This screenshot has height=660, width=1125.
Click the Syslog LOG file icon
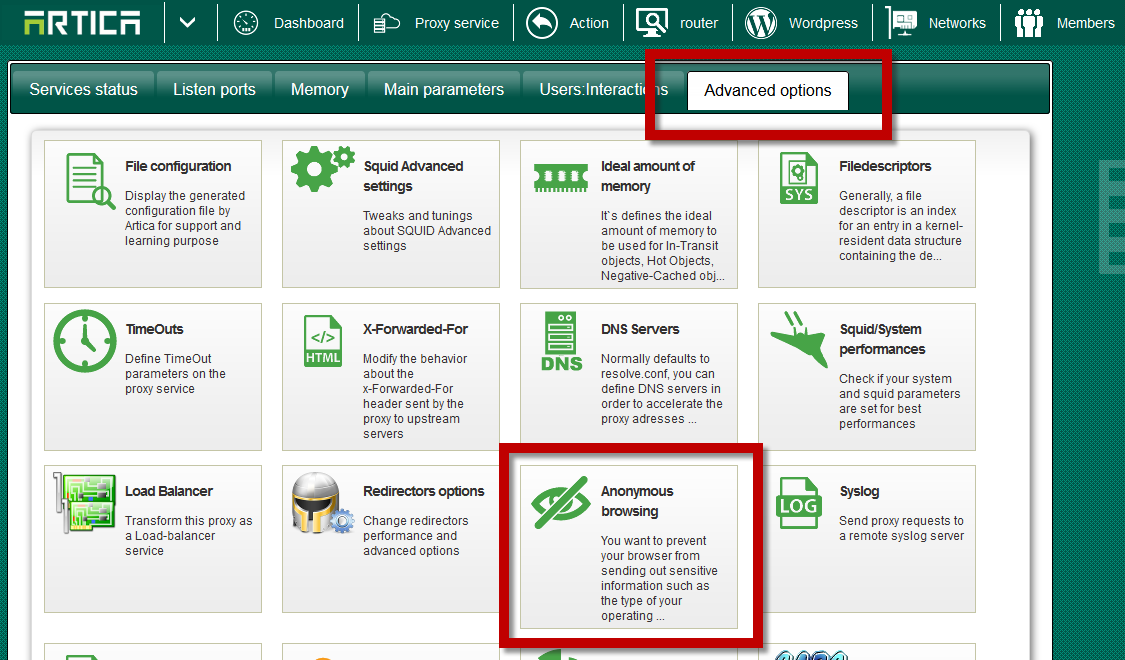click(799, 503)
